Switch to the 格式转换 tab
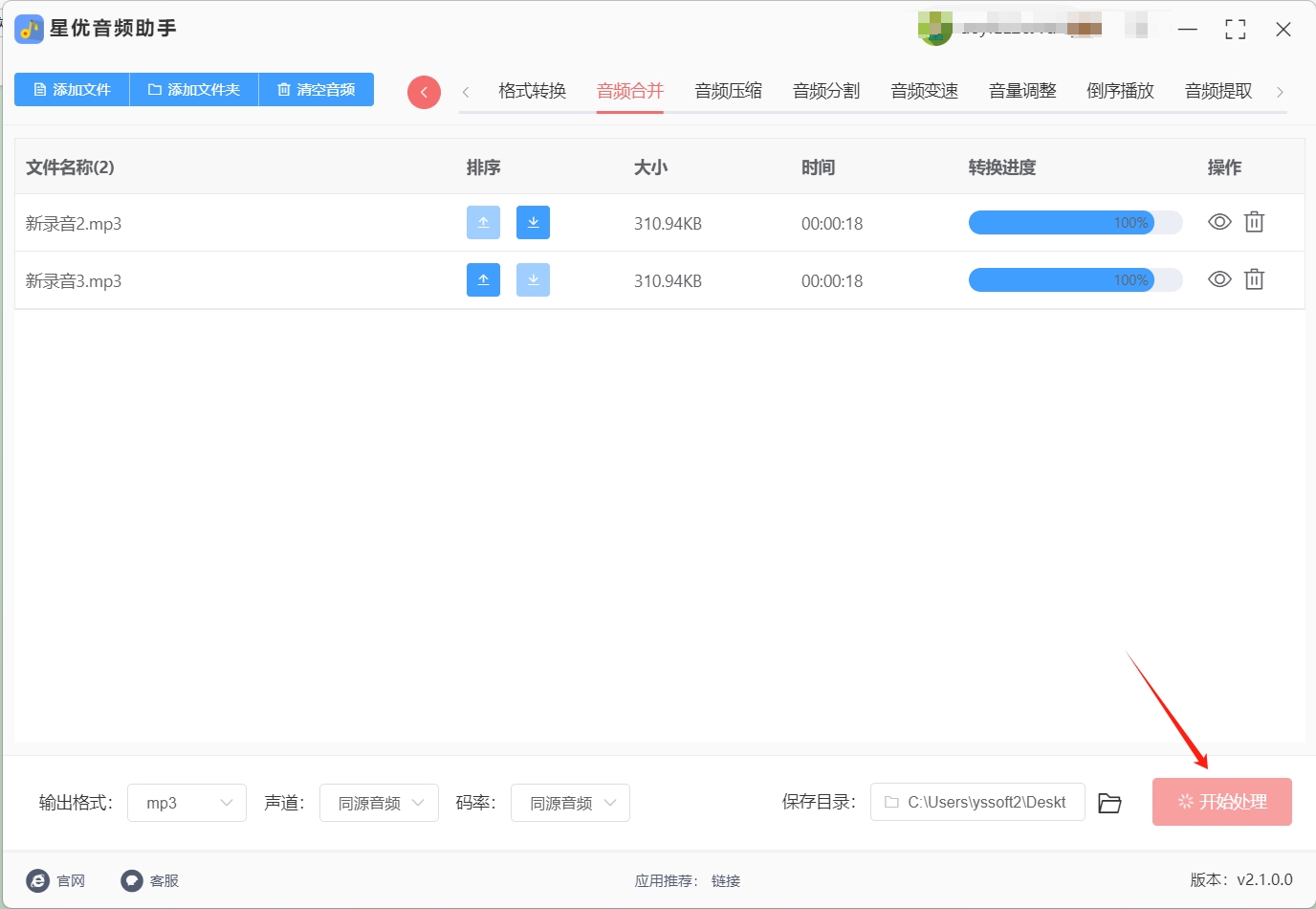This screenshot has height=909, width=1316. pos(533,91)
